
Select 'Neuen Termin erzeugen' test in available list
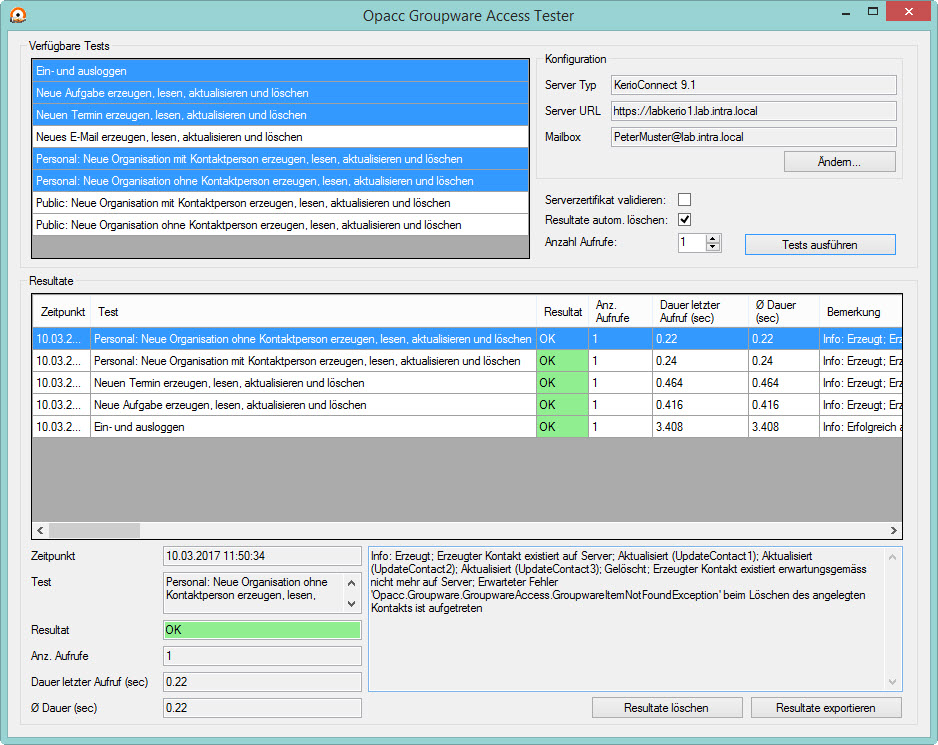click(281, 115)
